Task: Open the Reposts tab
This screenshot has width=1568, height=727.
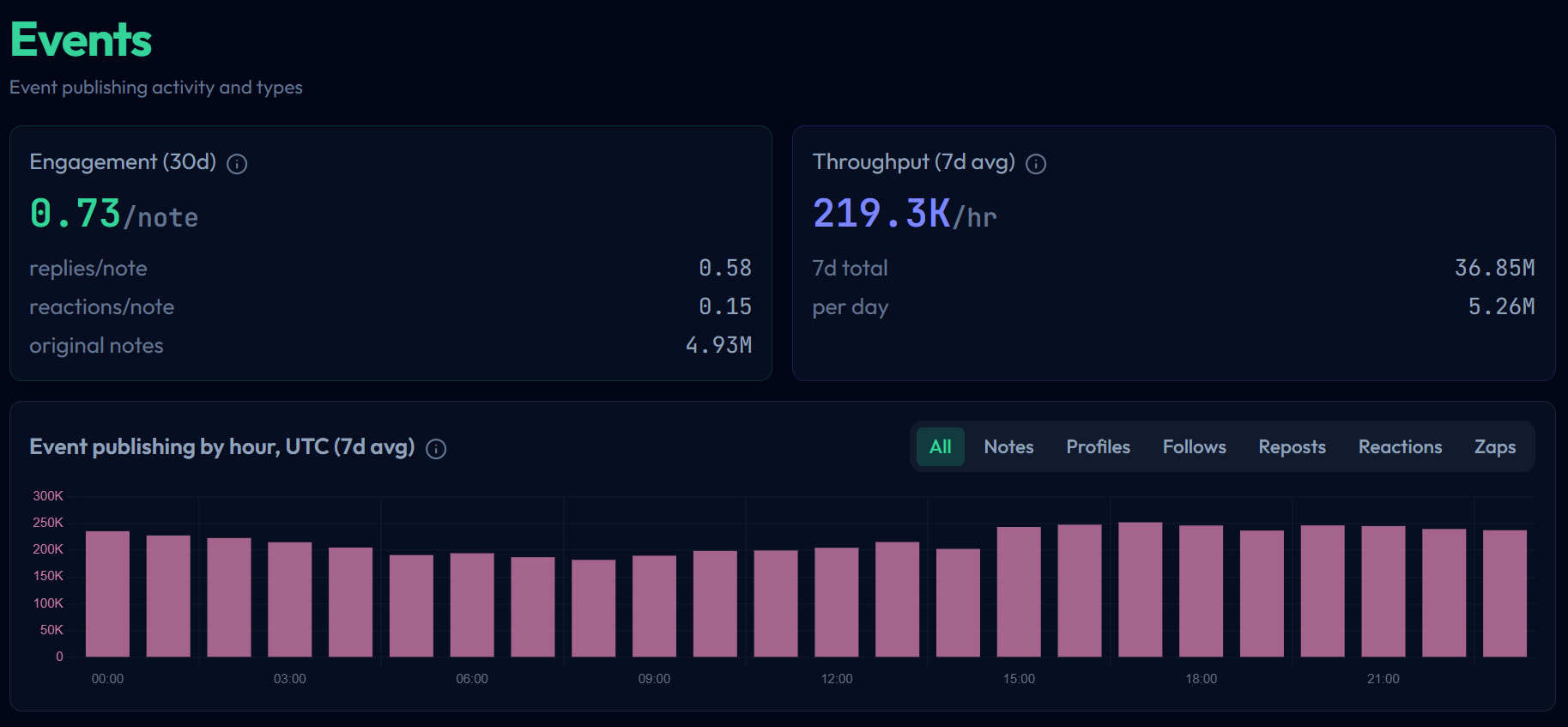Action: (x=1292, y=447)
